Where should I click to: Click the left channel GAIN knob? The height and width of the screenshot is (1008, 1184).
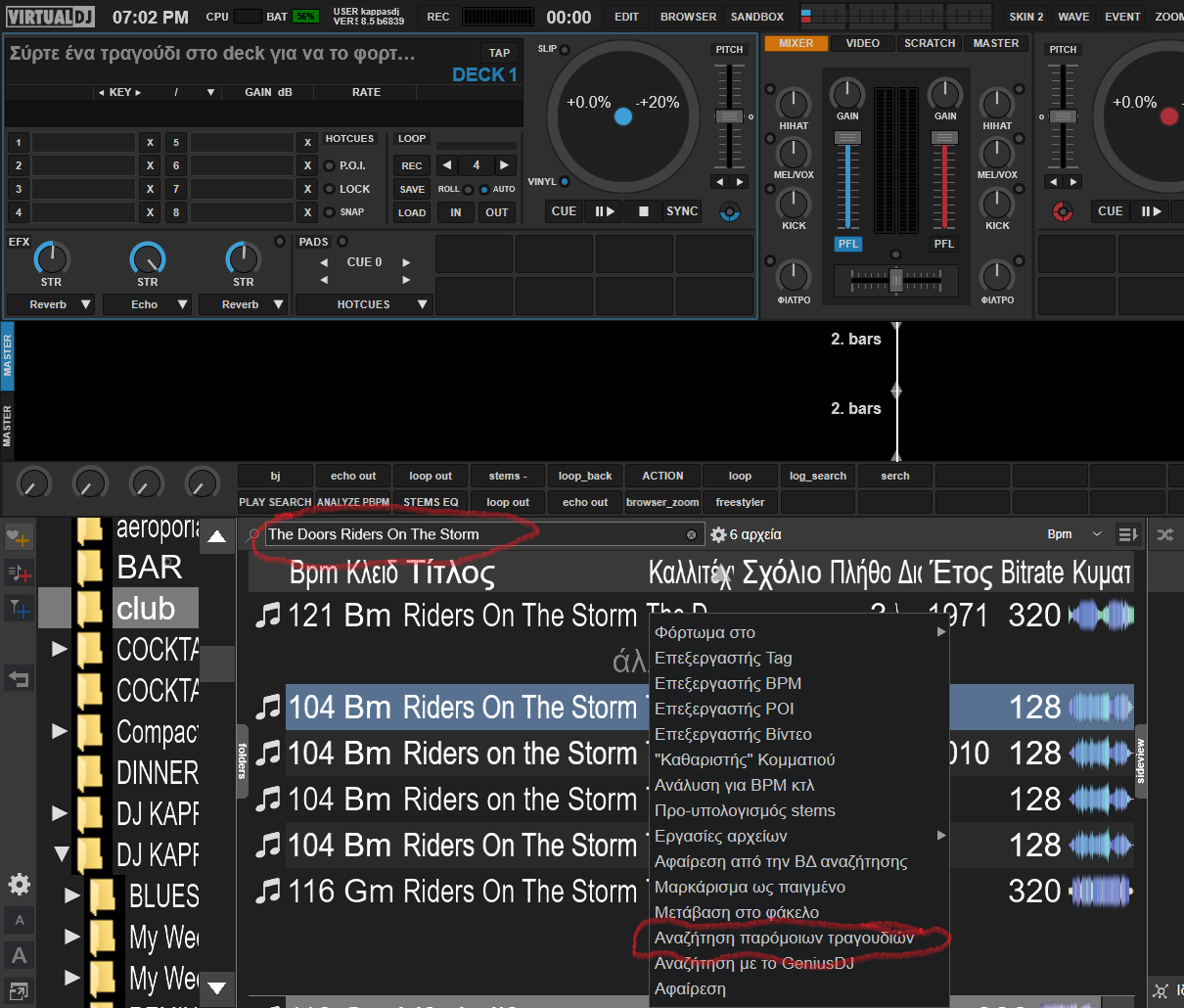coord(847,94)
